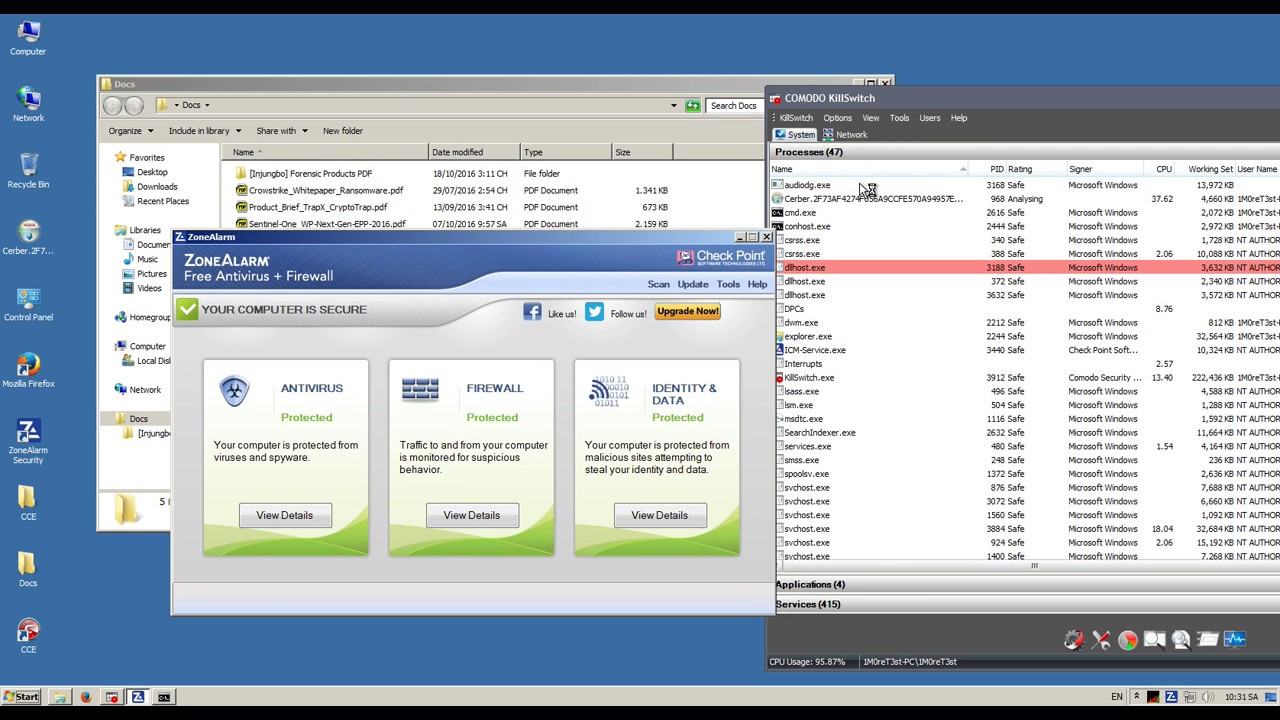This screenshot has width=1280, height=720.
Task: Select explorer.exe process row
Action: (1025, 336)
